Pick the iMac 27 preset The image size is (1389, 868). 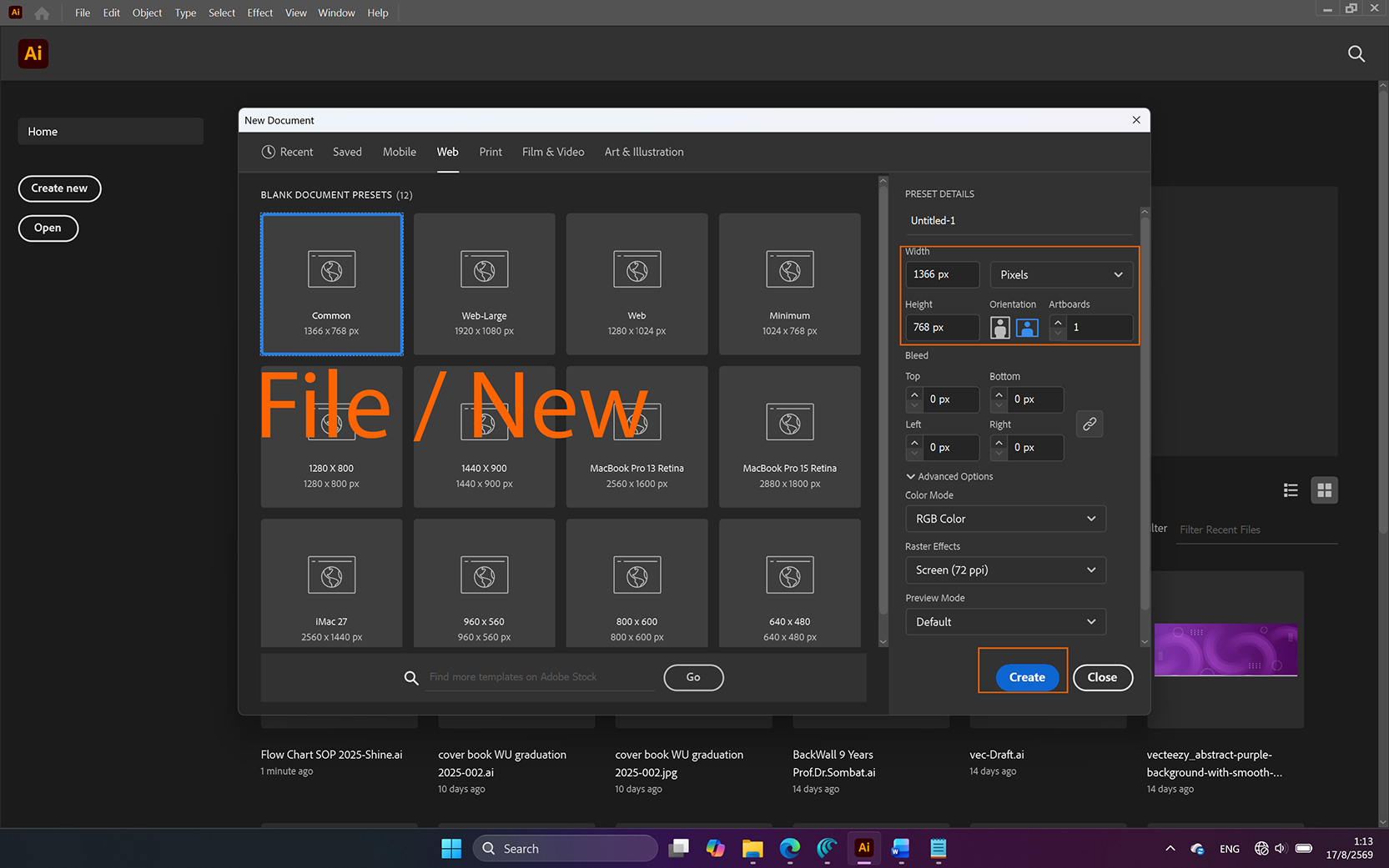pos(331,583)
